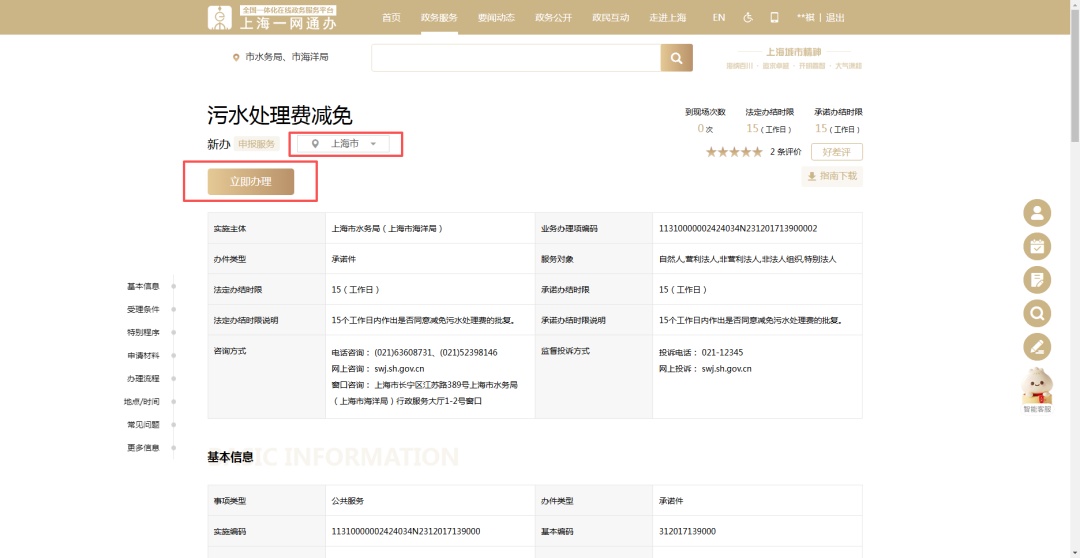Image resolution: width=1080 pixels, height=558 pixels.
Task: Expand the 上海市 region dropdown
Action: tap(345, 144)
